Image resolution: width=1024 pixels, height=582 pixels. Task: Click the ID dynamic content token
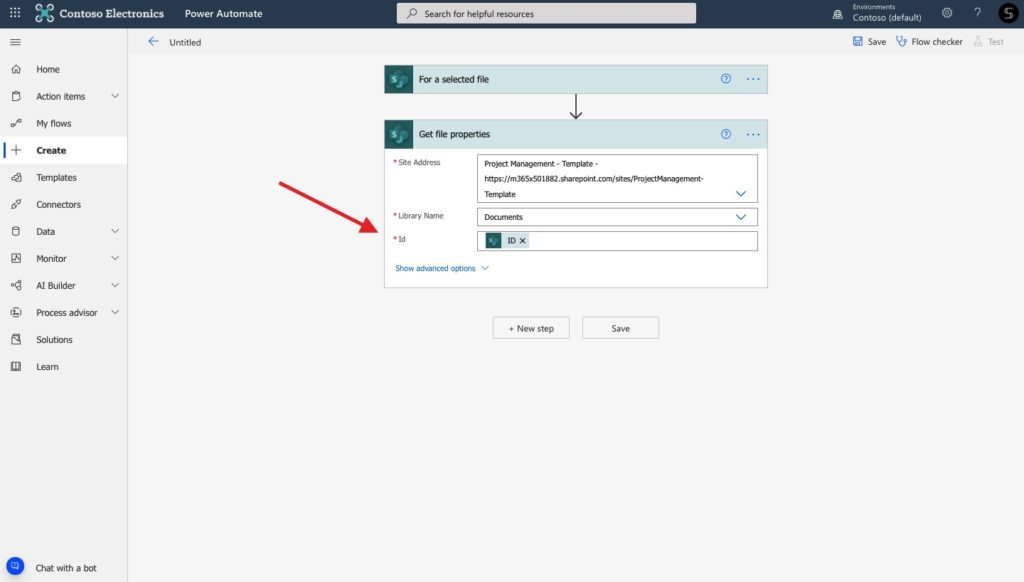point(506,241)
